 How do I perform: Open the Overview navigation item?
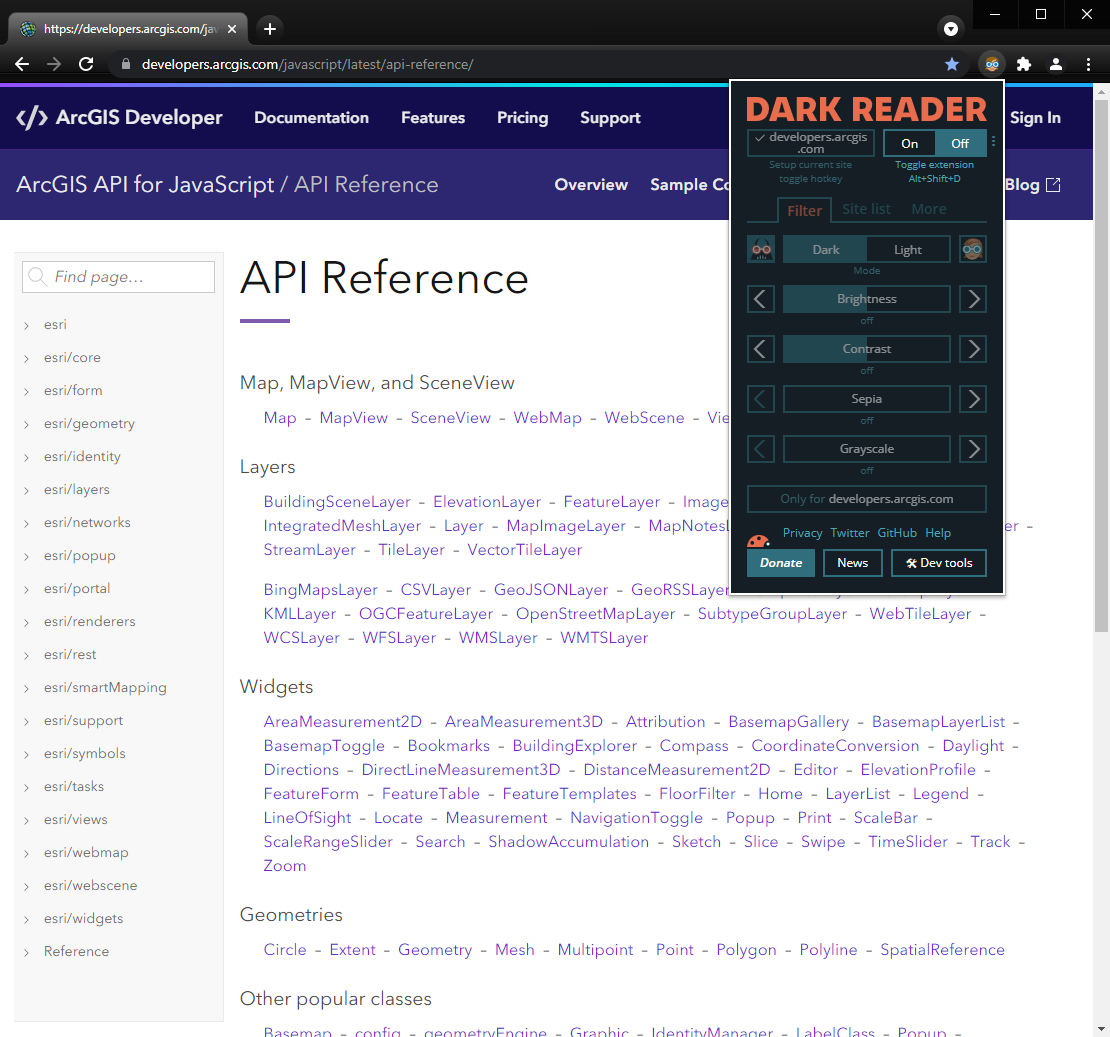tap(591, 185)
